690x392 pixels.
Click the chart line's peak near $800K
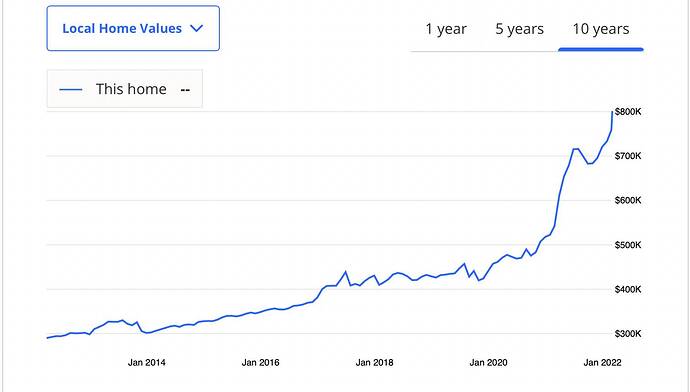click(x=612, y=112)
